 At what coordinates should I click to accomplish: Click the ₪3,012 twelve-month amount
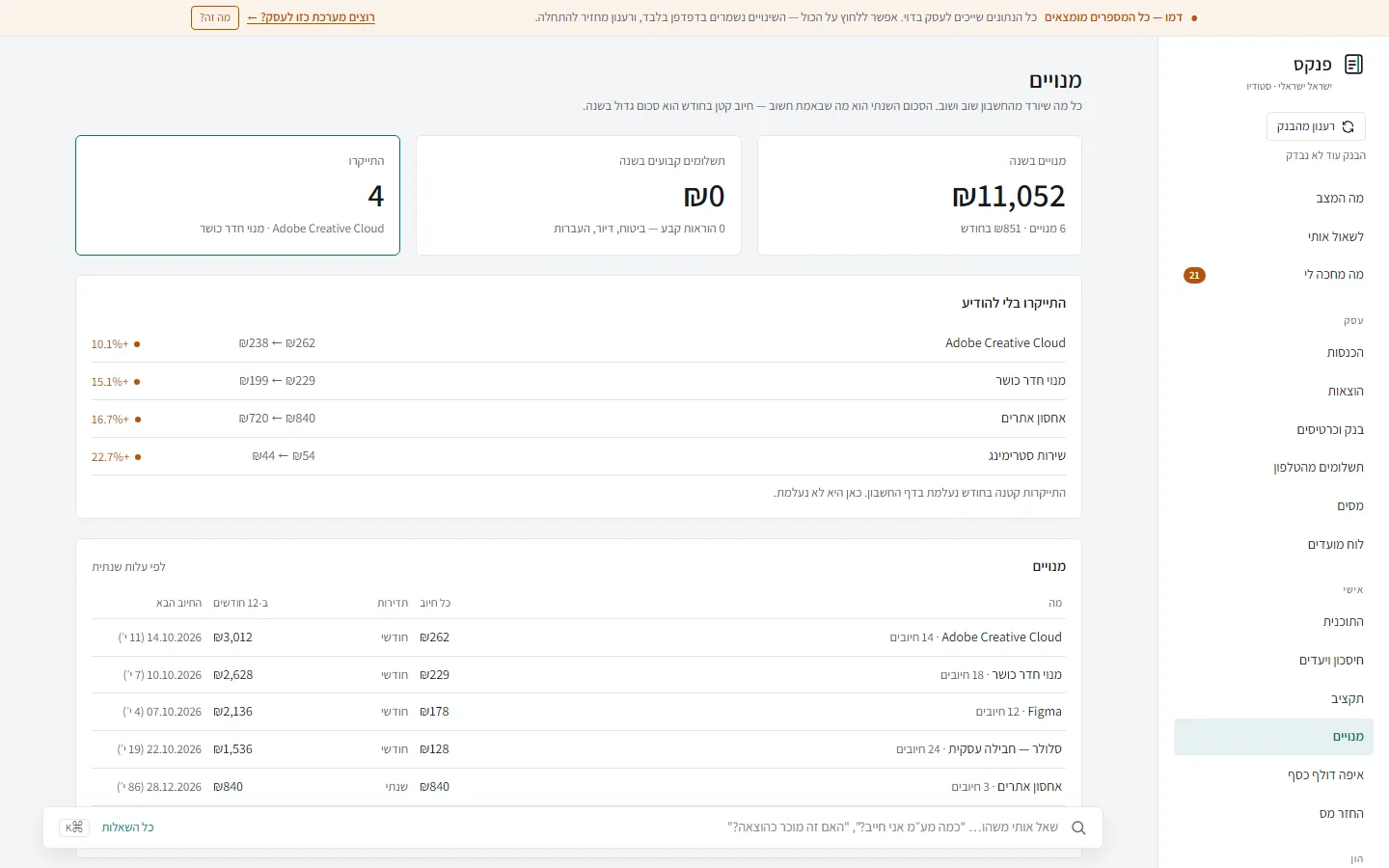232,637
